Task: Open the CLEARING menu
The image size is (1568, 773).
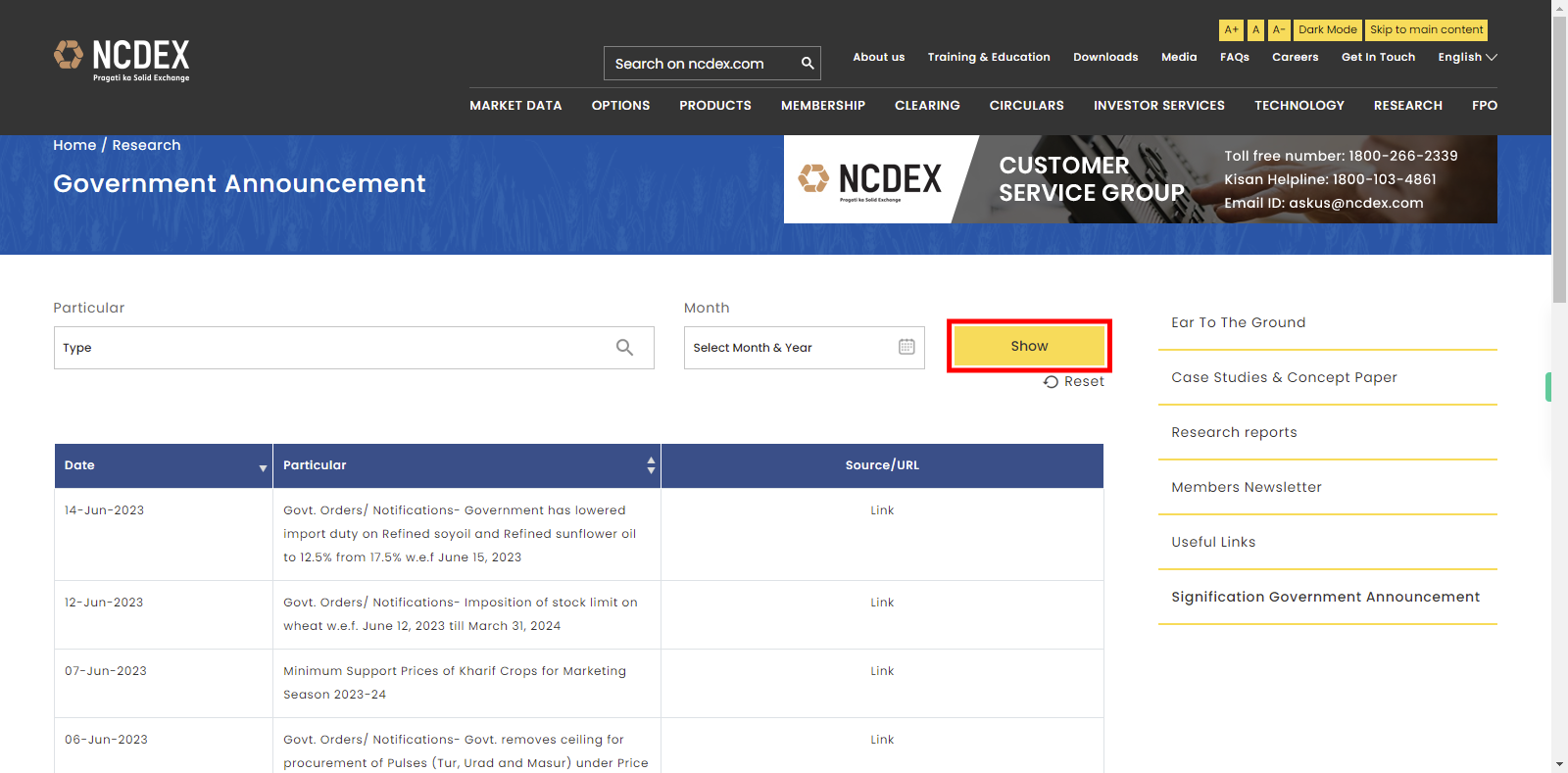Action: [927, 105]
